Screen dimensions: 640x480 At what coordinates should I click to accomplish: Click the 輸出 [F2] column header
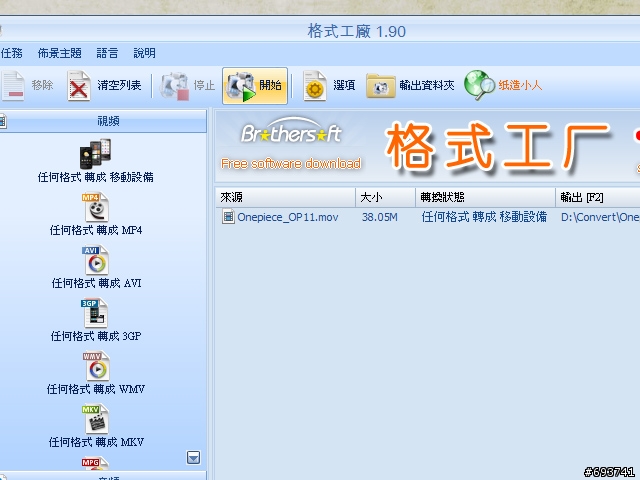point(598,198)
